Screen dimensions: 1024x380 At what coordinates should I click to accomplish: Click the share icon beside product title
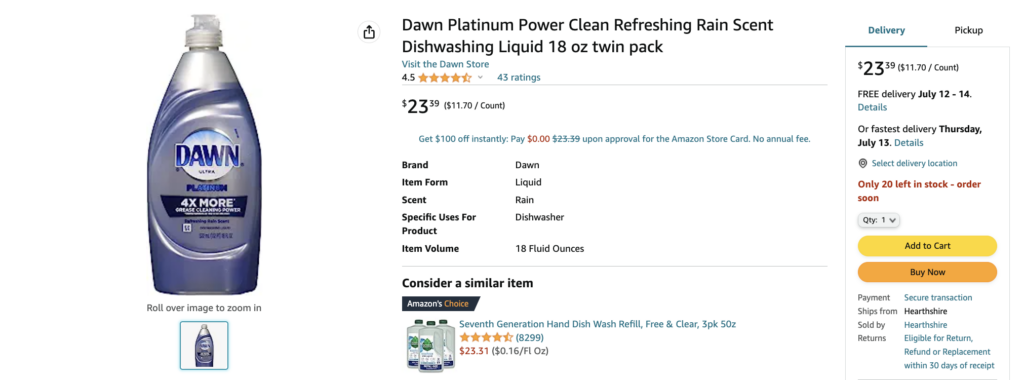[x=369, y=32]
